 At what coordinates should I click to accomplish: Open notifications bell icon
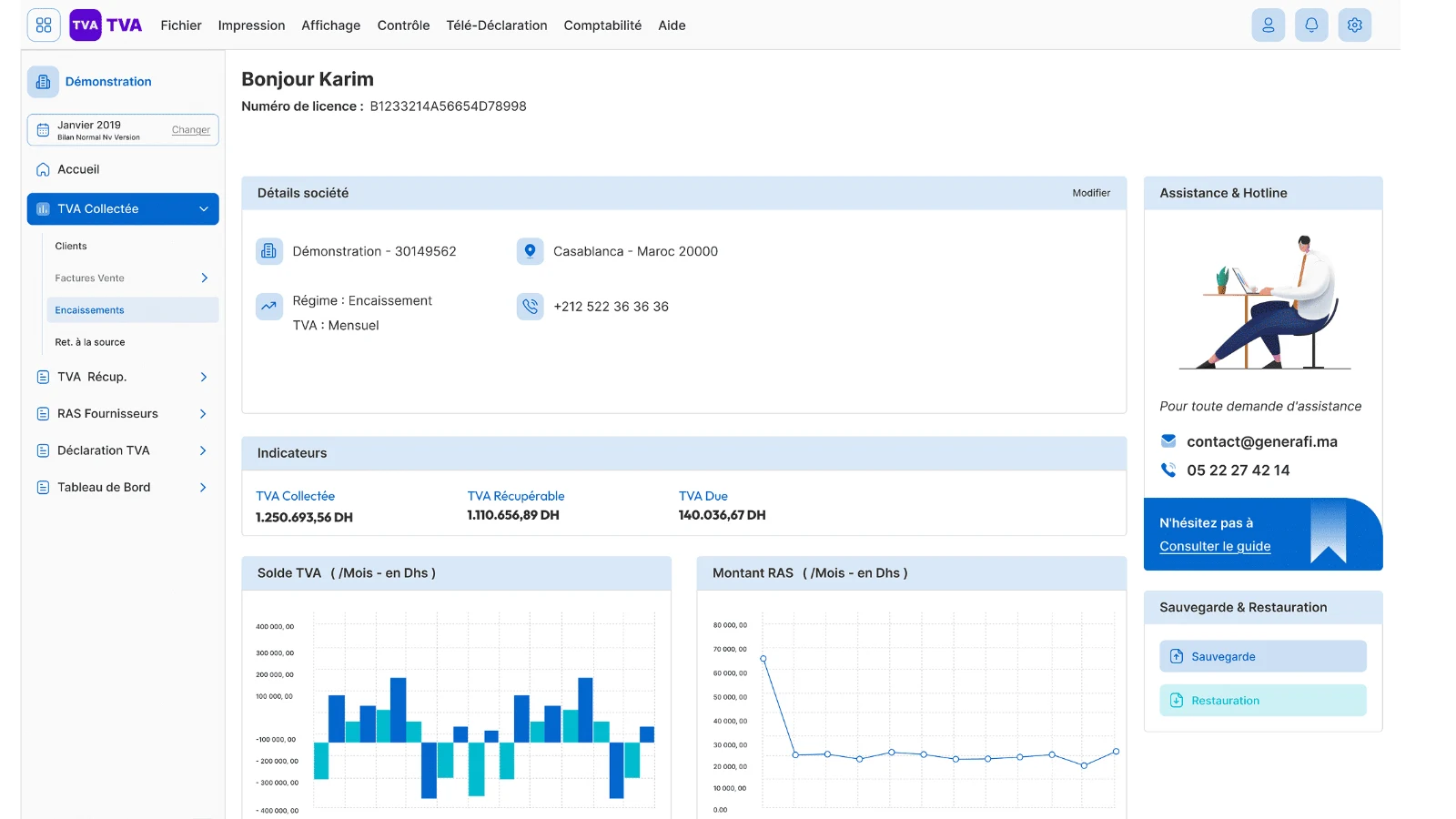coord(1311,25)
